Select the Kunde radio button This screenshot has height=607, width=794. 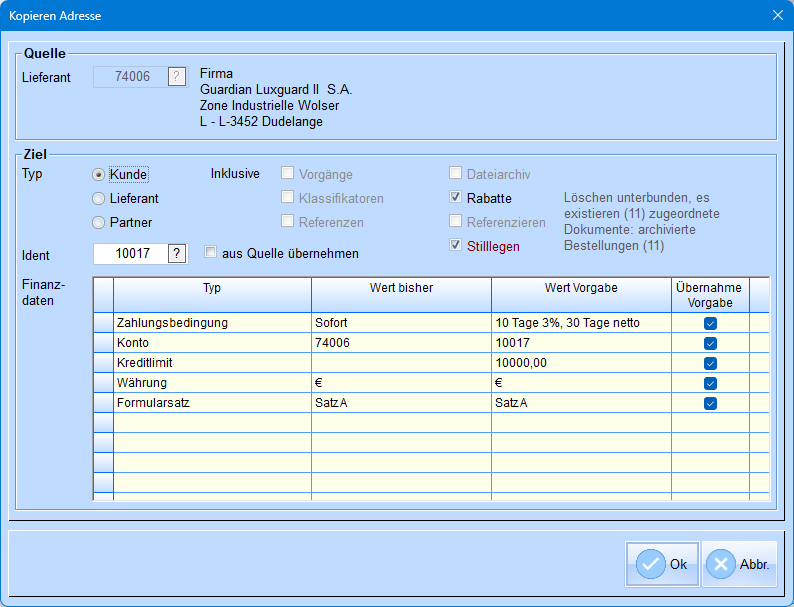point(98,175)
